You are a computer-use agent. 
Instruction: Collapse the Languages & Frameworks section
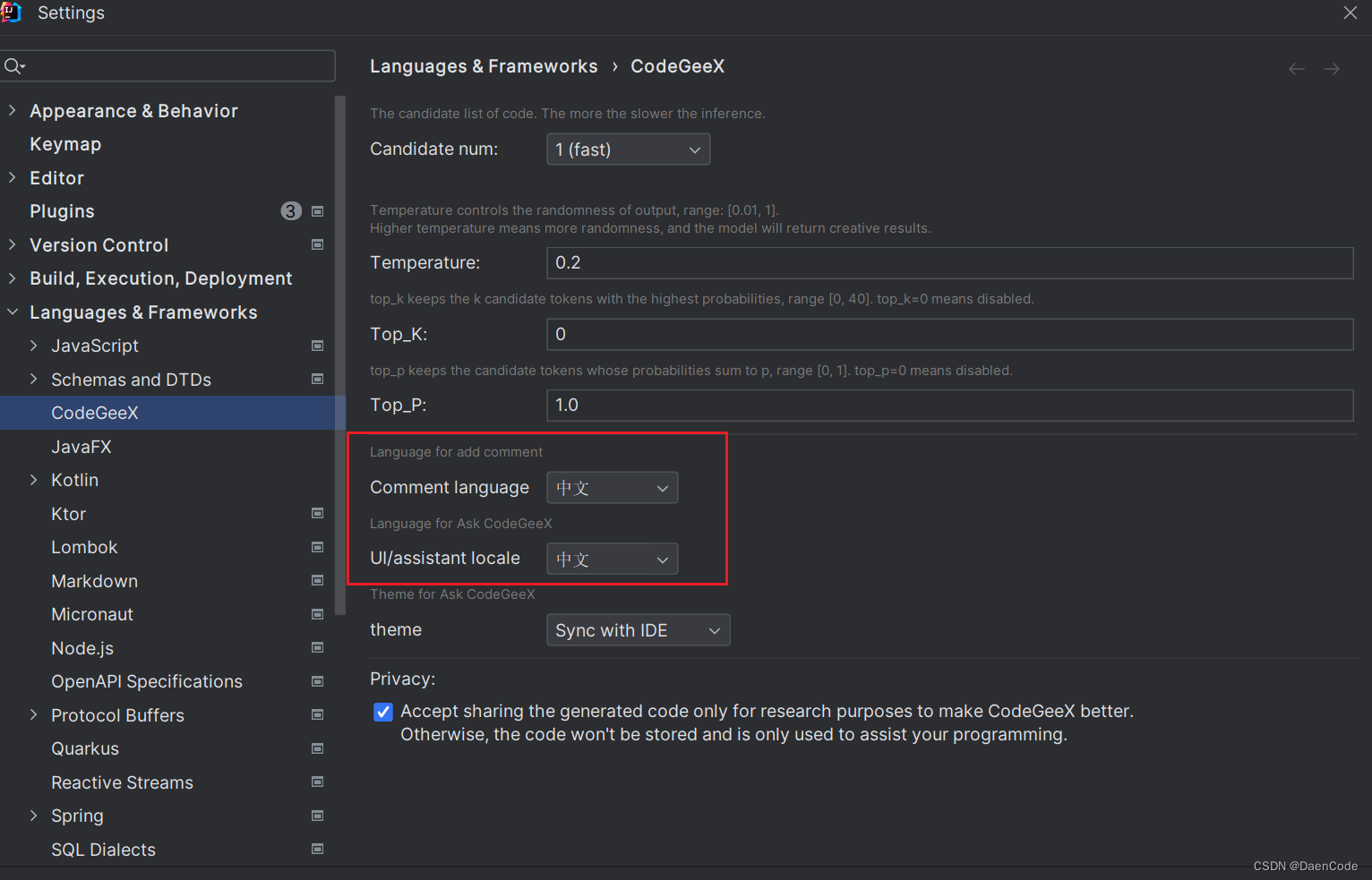coord(12,312)
